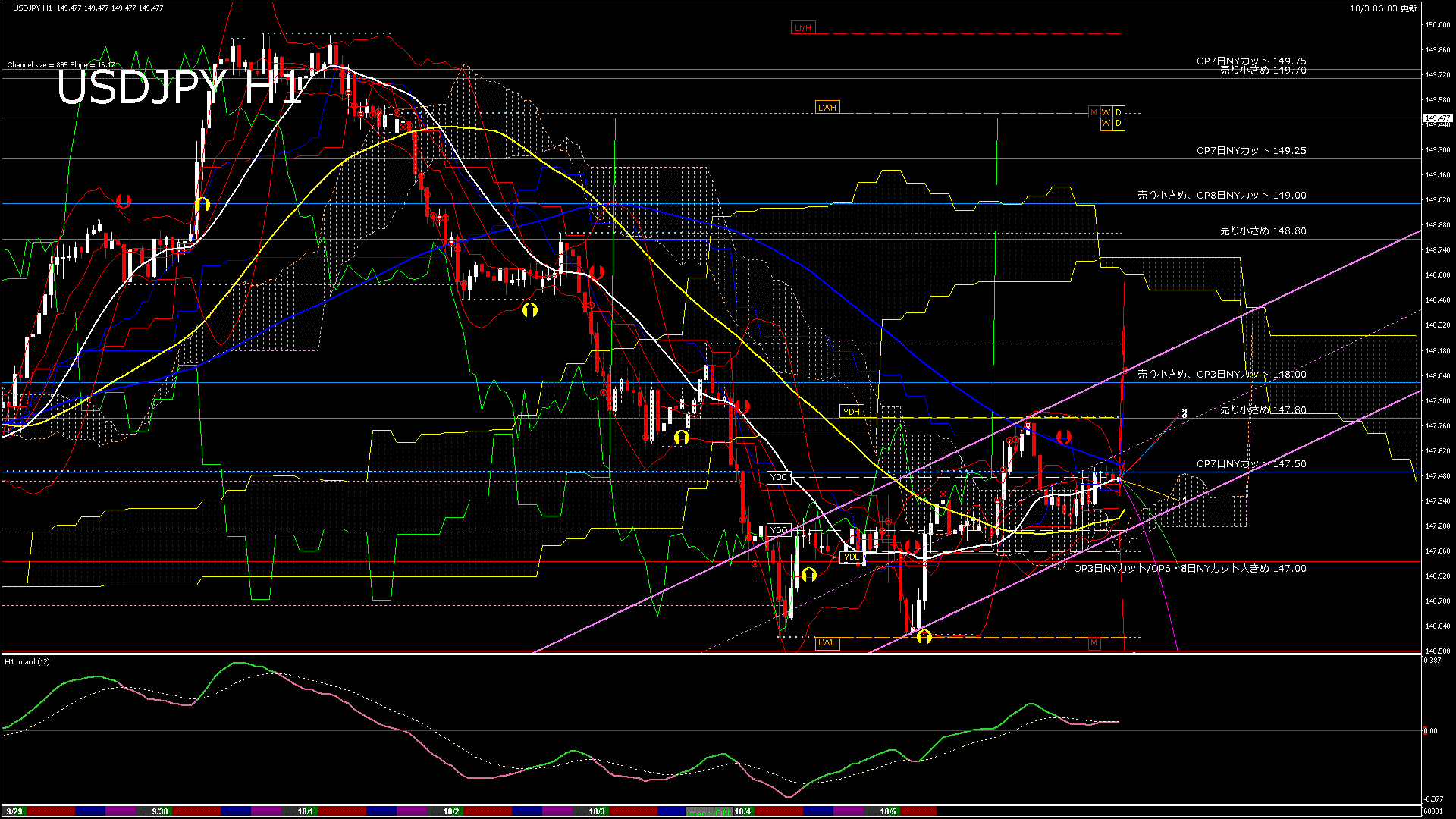Click the current price tag 149.477 on the price scale
The image size is (1456, 819).
pos(1437,118)
